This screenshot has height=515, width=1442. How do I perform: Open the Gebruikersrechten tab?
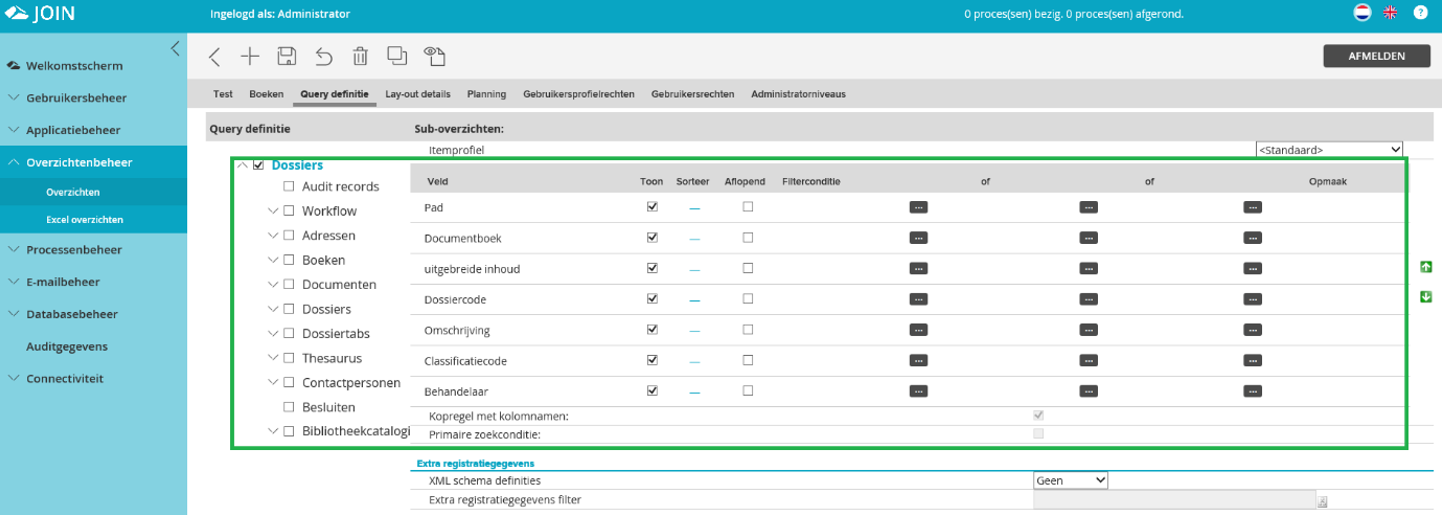click(x=692, y=94)
